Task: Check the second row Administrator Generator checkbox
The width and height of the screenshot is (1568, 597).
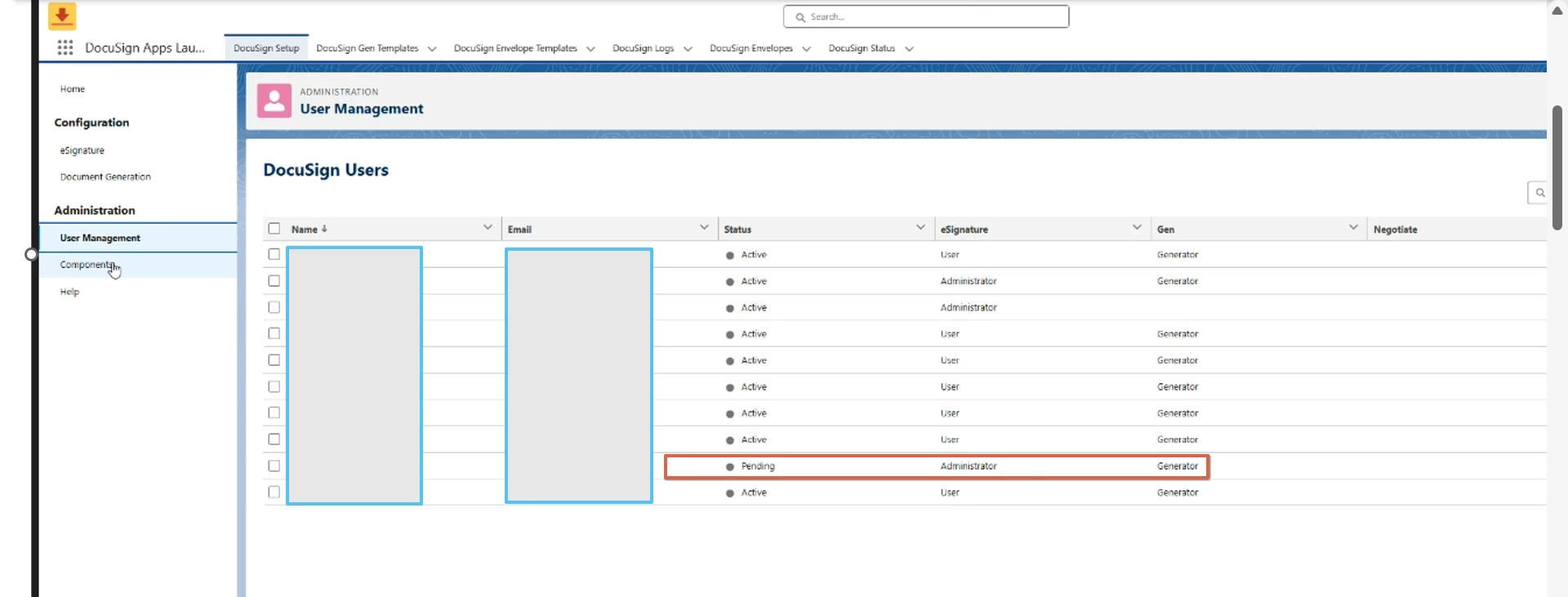Action: [x=274, y=281]
